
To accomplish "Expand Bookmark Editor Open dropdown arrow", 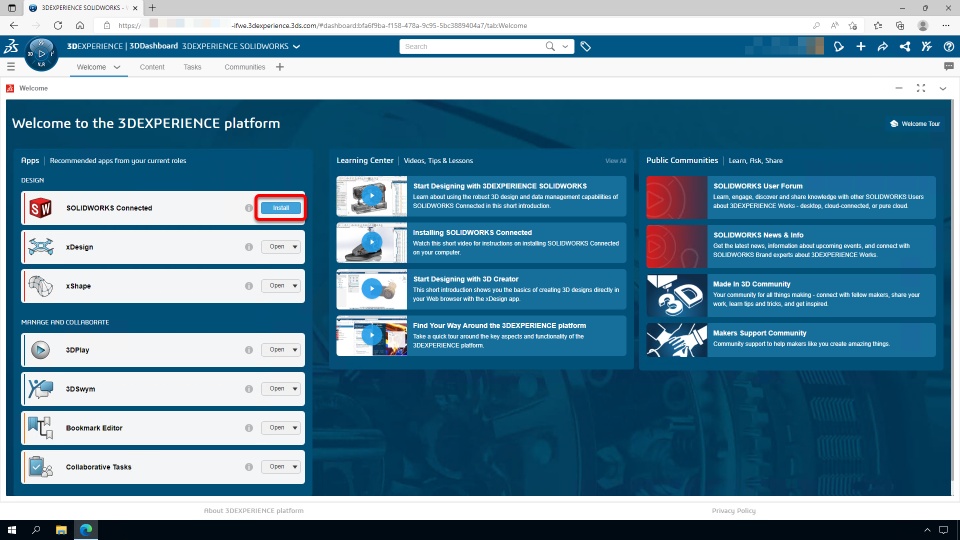I will 294,428.
